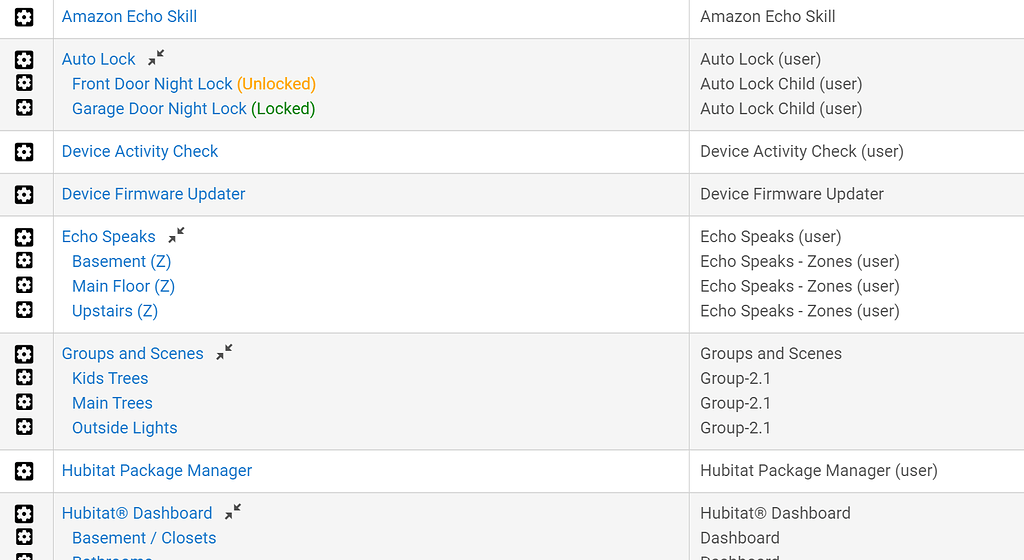Open Front Door Night Lock app
Viewport: 1024px width, 560px height.
pos(152,84)
